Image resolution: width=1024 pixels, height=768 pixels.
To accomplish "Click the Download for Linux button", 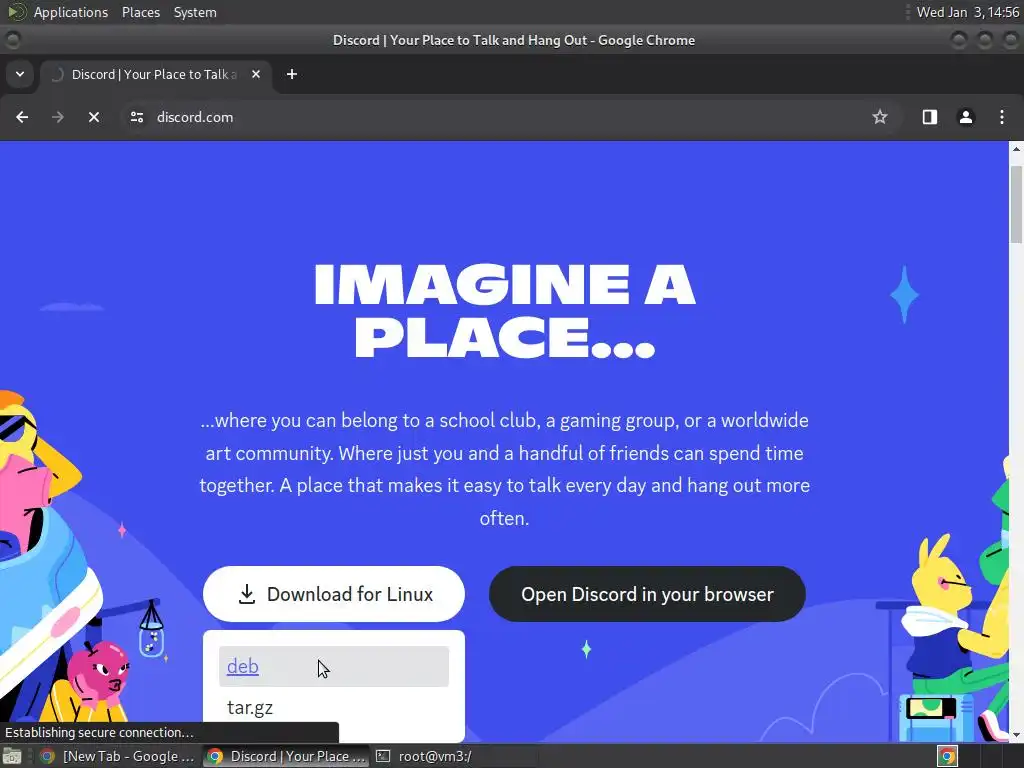I will pyautogui.click(x=334, y=594).
